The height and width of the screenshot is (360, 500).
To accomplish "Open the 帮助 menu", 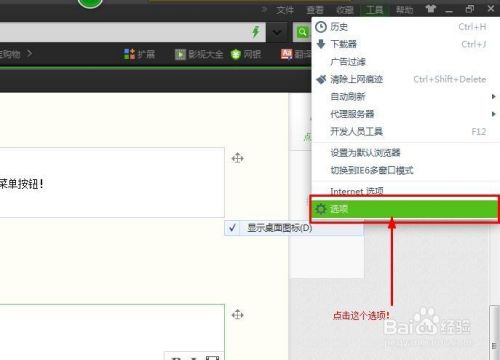I will 404,10.
